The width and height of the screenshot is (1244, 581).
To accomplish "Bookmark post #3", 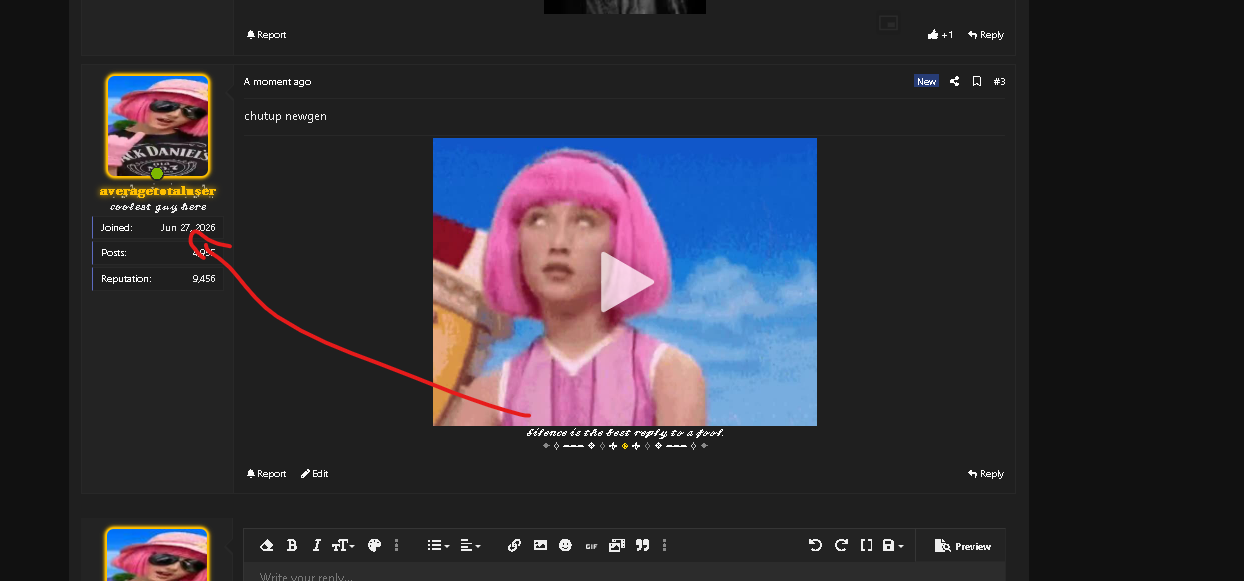I will tap(977, 82).
